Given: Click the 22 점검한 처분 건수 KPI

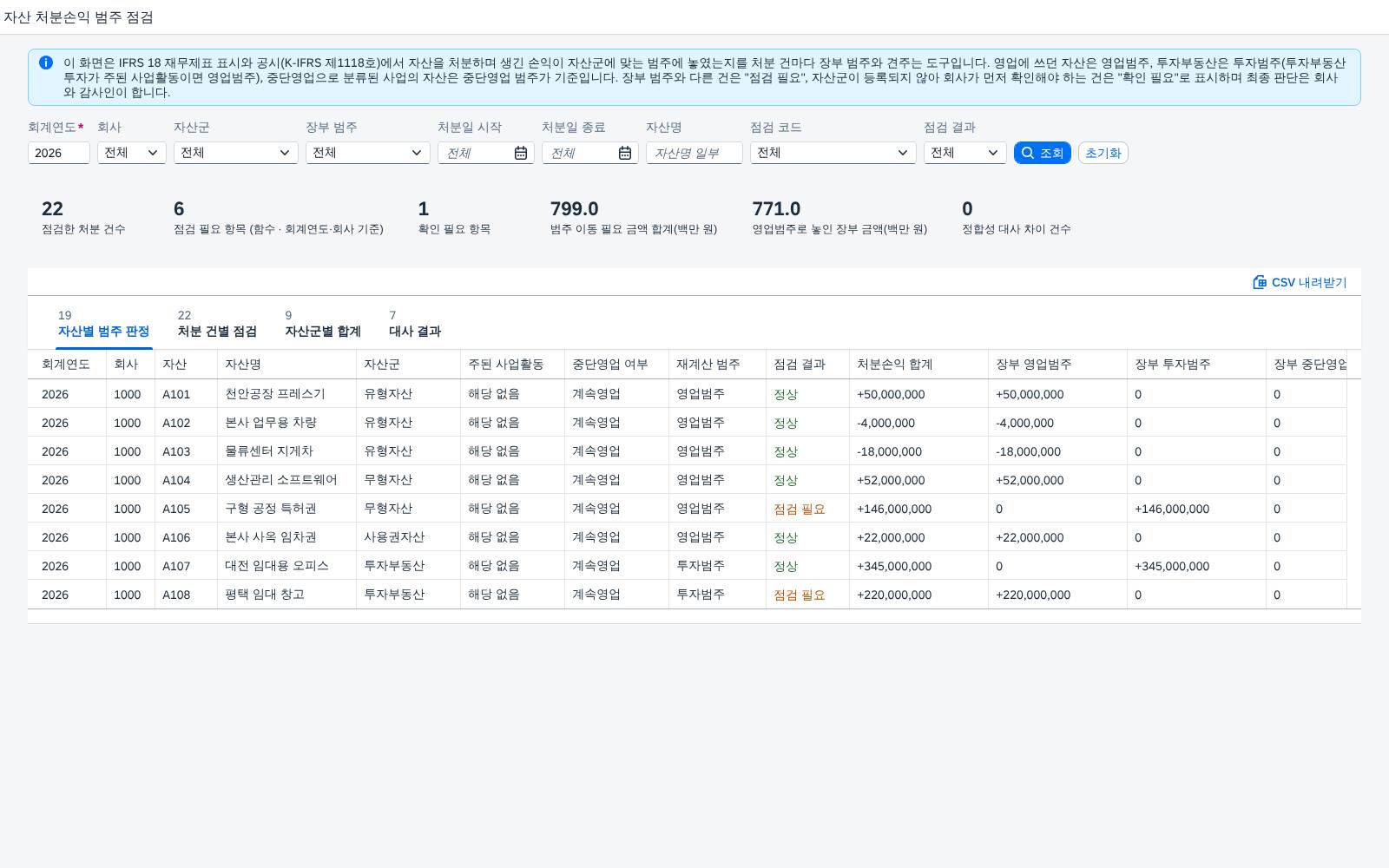Looking at the screenshot, I should tap(83, 217).
